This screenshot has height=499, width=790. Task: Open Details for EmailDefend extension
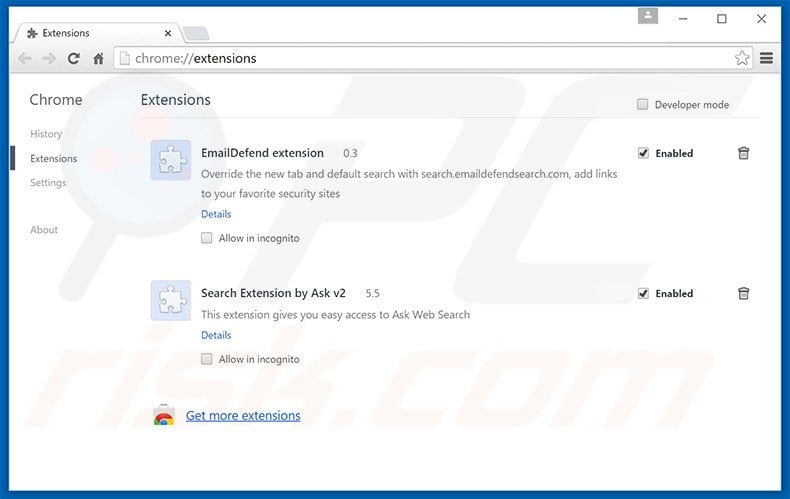pyautogui.click(x=216, y=214)
